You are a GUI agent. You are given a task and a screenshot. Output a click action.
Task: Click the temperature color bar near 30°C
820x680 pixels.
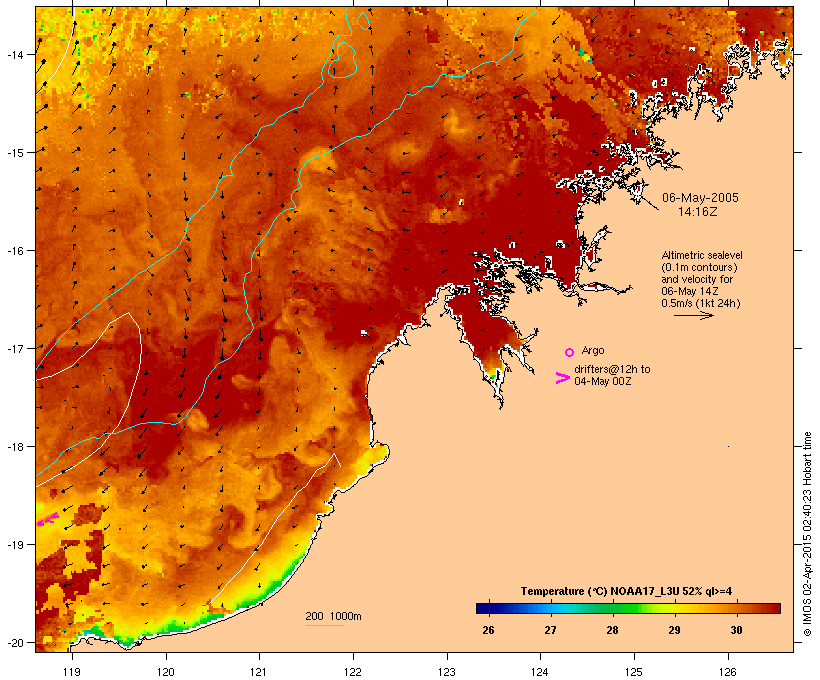pyautogui.click(x=736, y=608)
